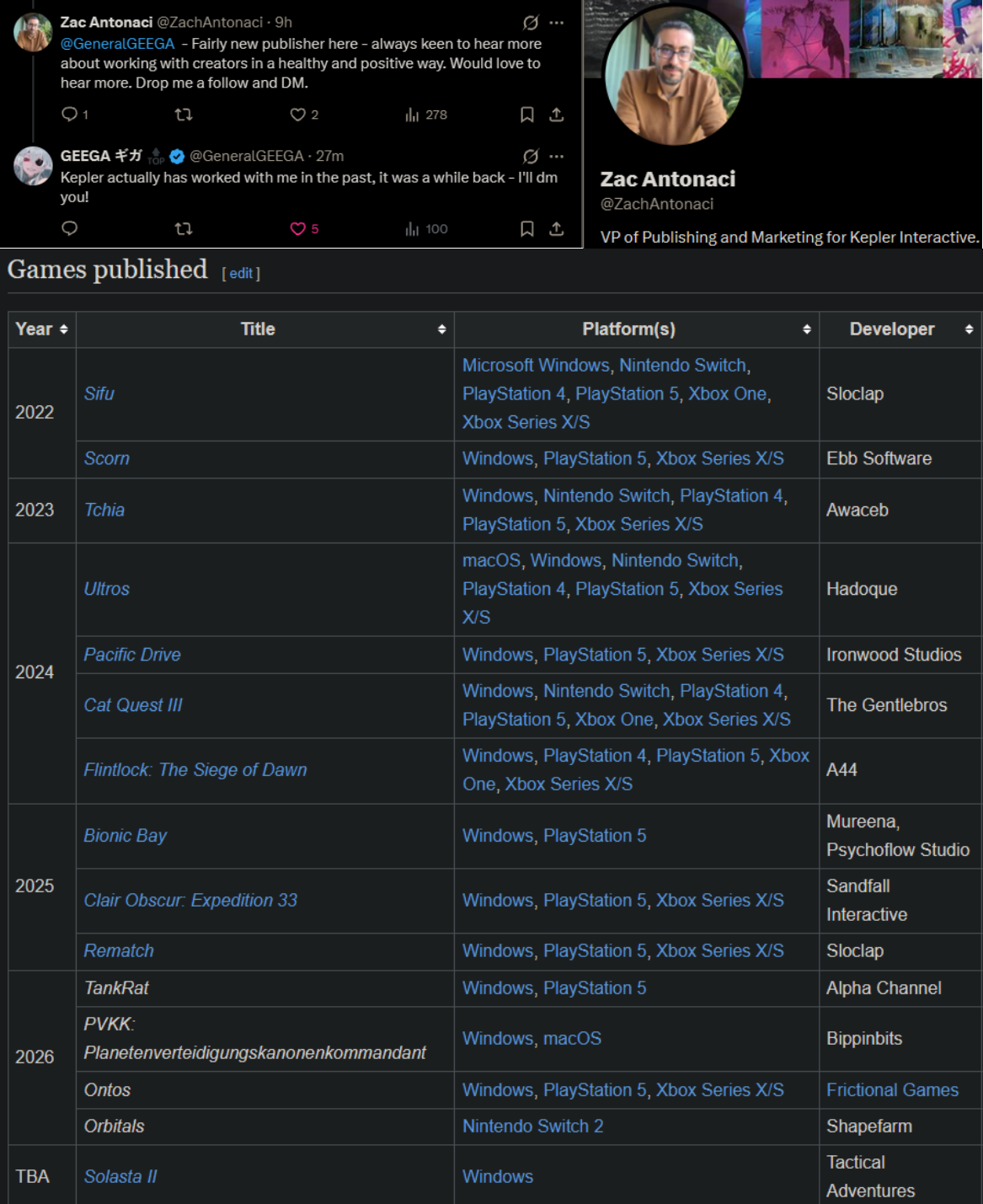The image size is (983, 1204).
Task: Reply to GEEGA's tweet
Action: 70,228
